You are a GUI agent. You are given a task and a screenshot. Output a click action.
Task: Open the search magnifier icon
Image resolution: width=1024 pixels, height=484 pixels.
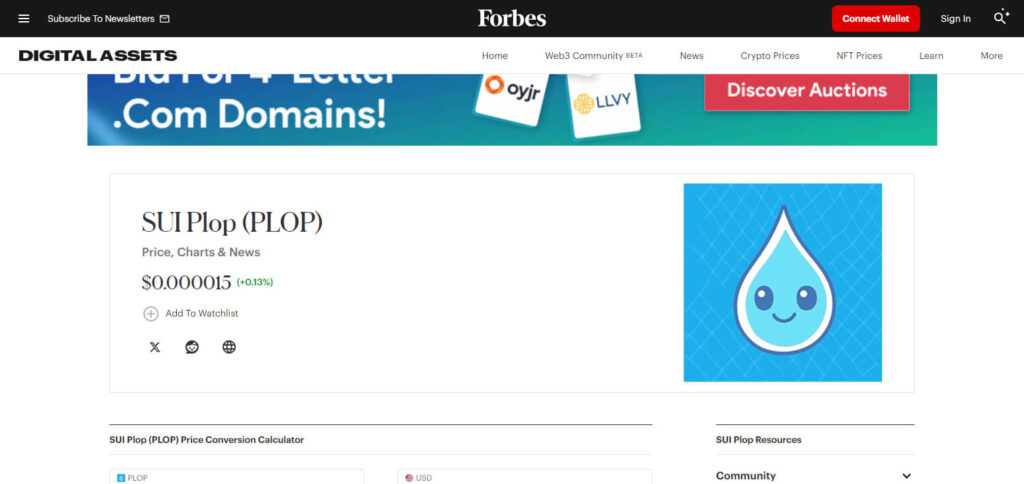[1001, 17]
